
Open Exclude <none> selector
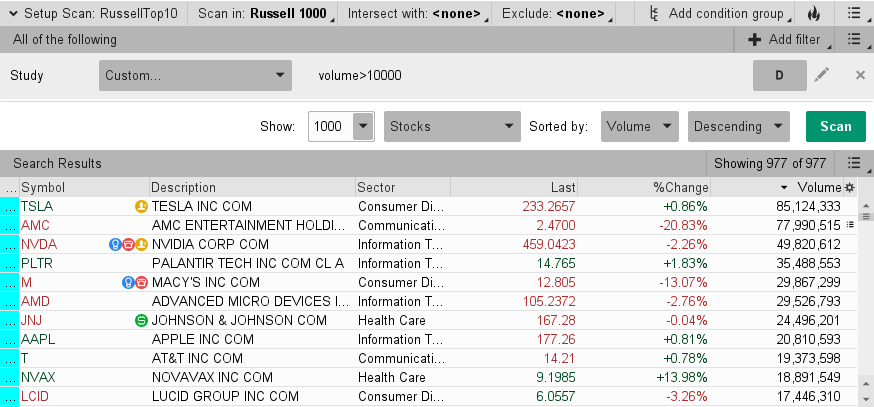click(x=557, y=14)
